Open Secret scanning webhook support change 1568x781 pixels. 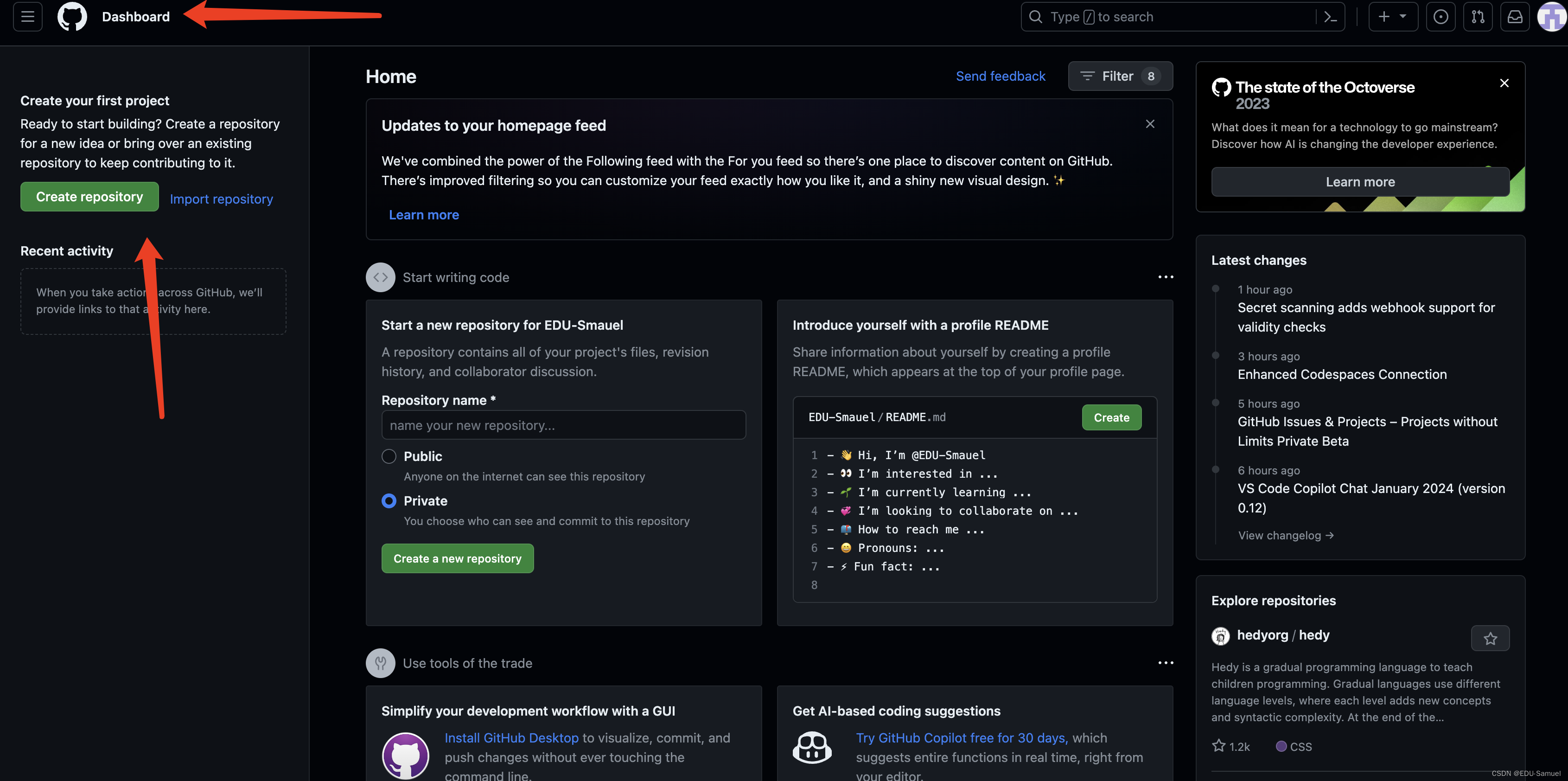[x=1366, y=317]
